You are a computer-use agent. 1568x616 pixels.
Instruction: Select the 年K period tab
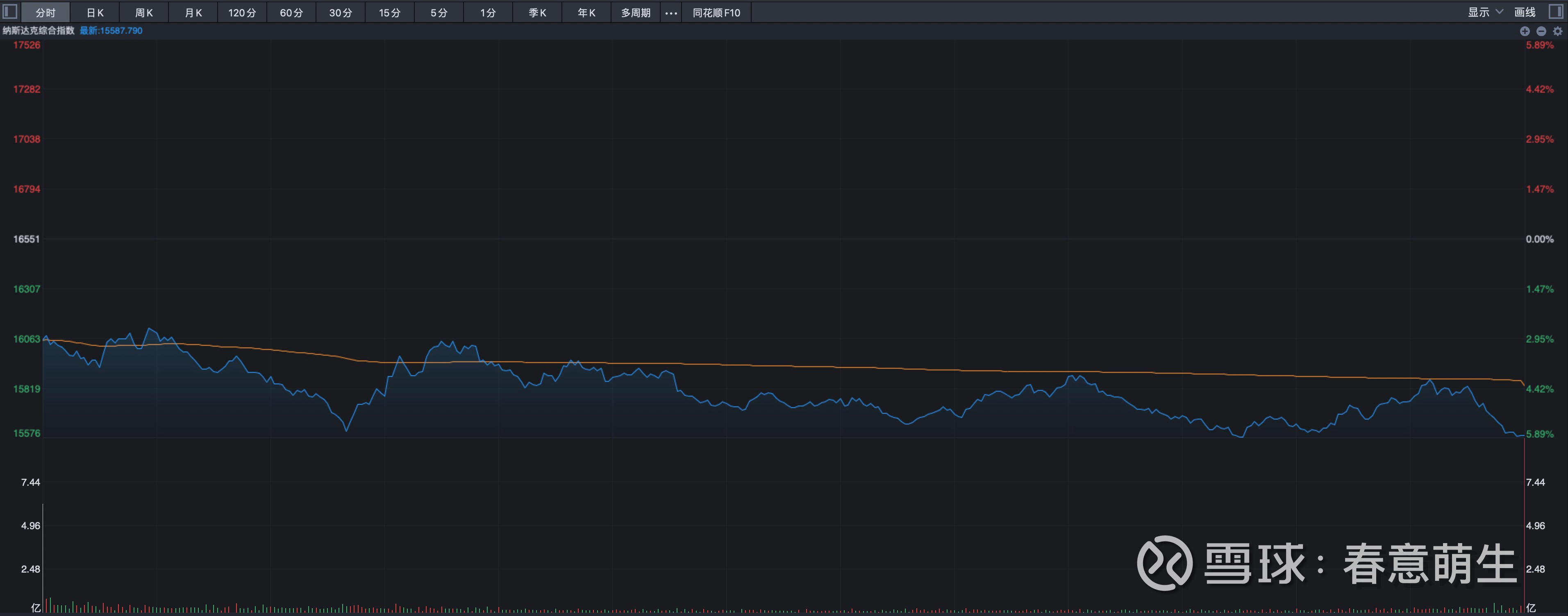point(586,13)
